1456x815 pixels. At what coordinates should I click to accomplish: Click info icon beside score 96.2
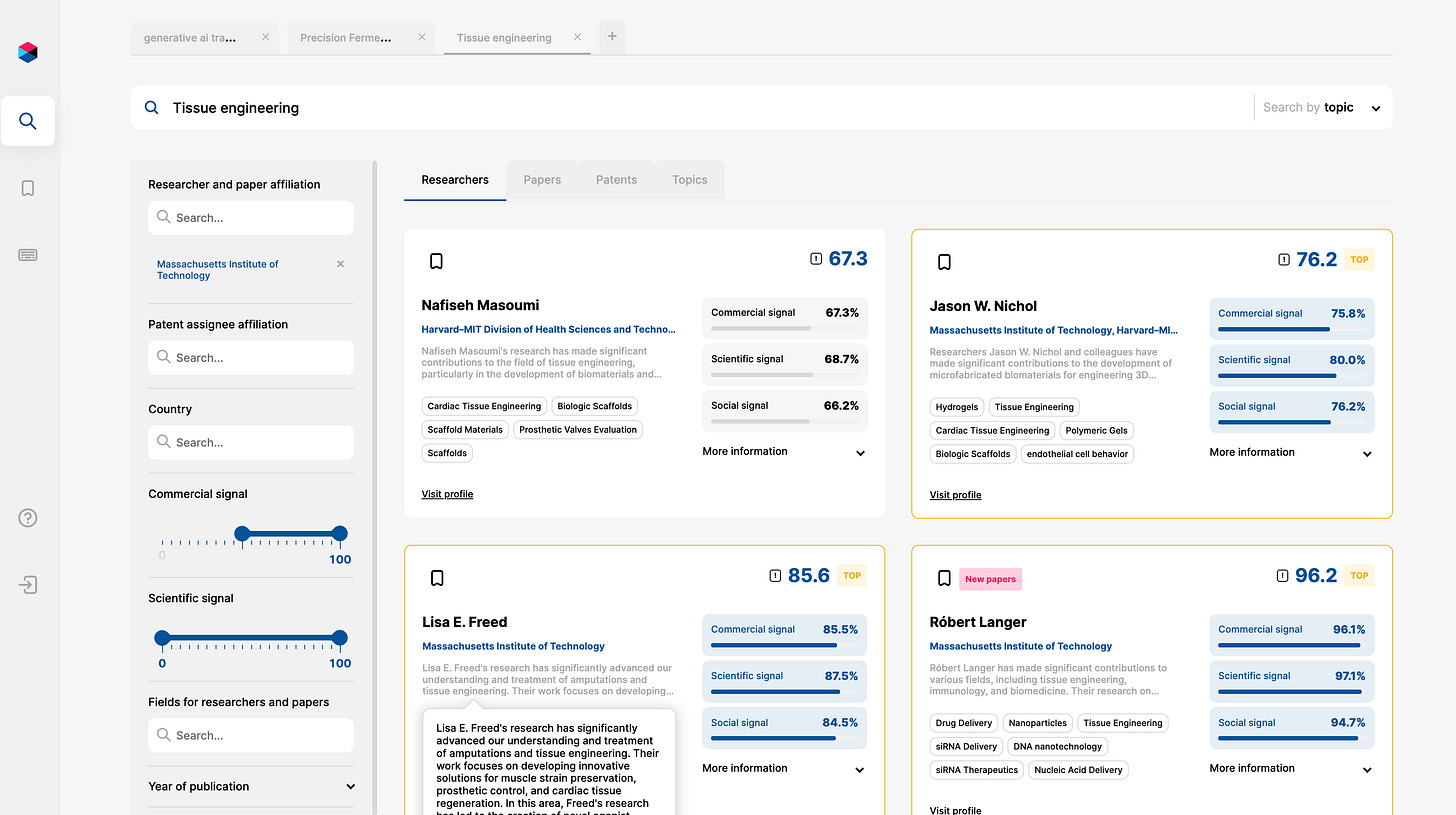pos(1284,576)
